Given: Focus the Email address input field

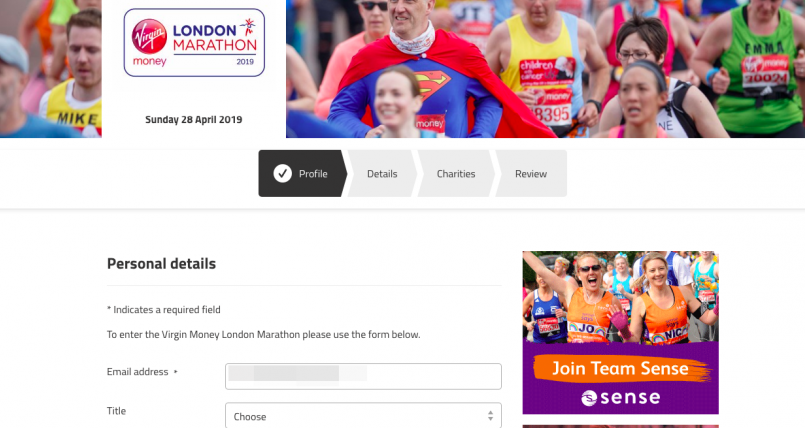Looking at the screenshot, I should click(x=363, y=376).
